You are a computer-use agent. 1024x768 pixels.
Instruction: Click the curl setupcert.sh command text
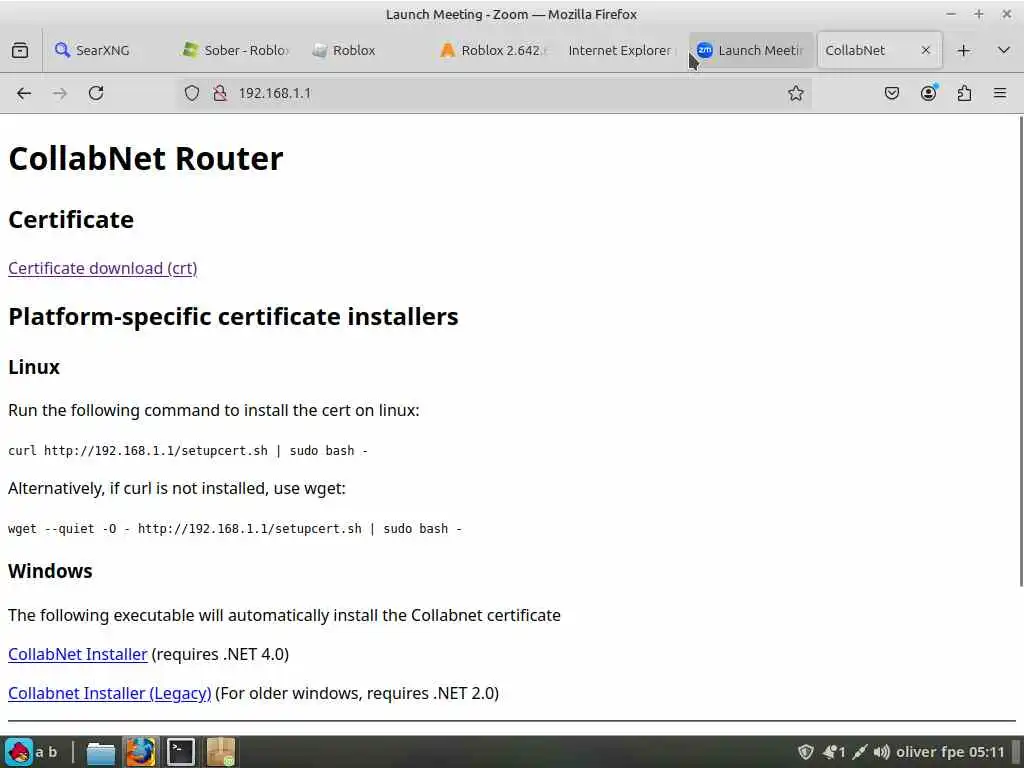pyautogui.click(x=188, y=451)
